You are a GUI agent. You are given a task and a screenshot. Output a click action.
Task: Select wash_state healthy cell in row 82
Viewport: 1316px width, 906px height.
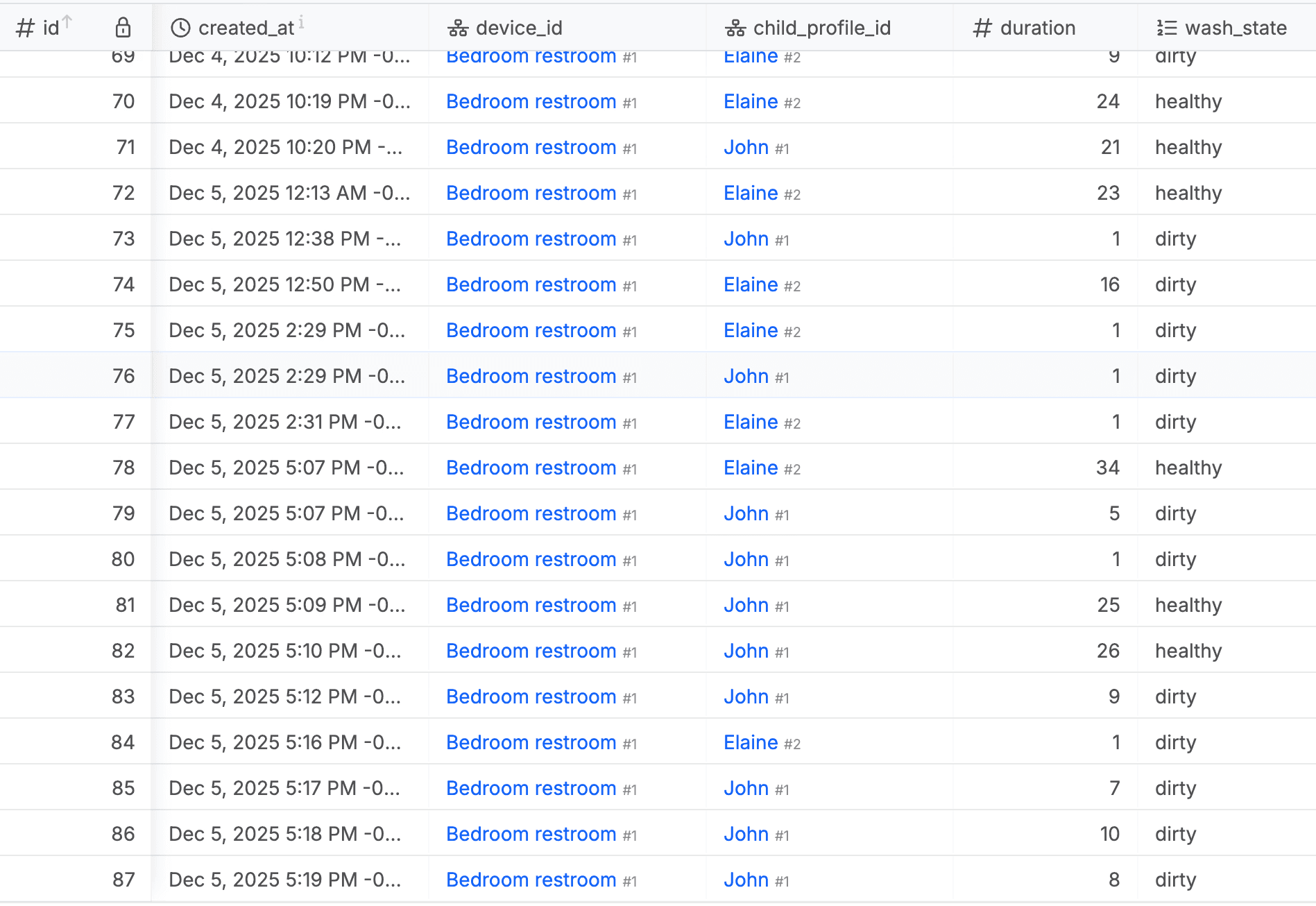[1227, 651]
